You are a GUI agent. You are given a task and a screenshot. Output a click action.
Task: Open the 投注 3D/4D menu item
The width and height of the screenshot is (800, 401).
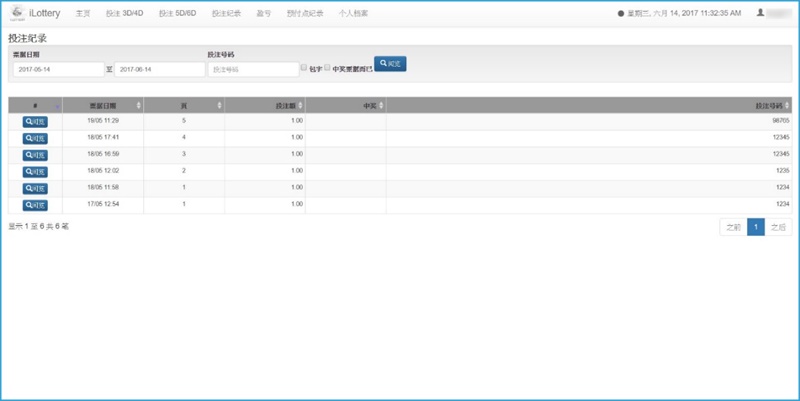125,14
